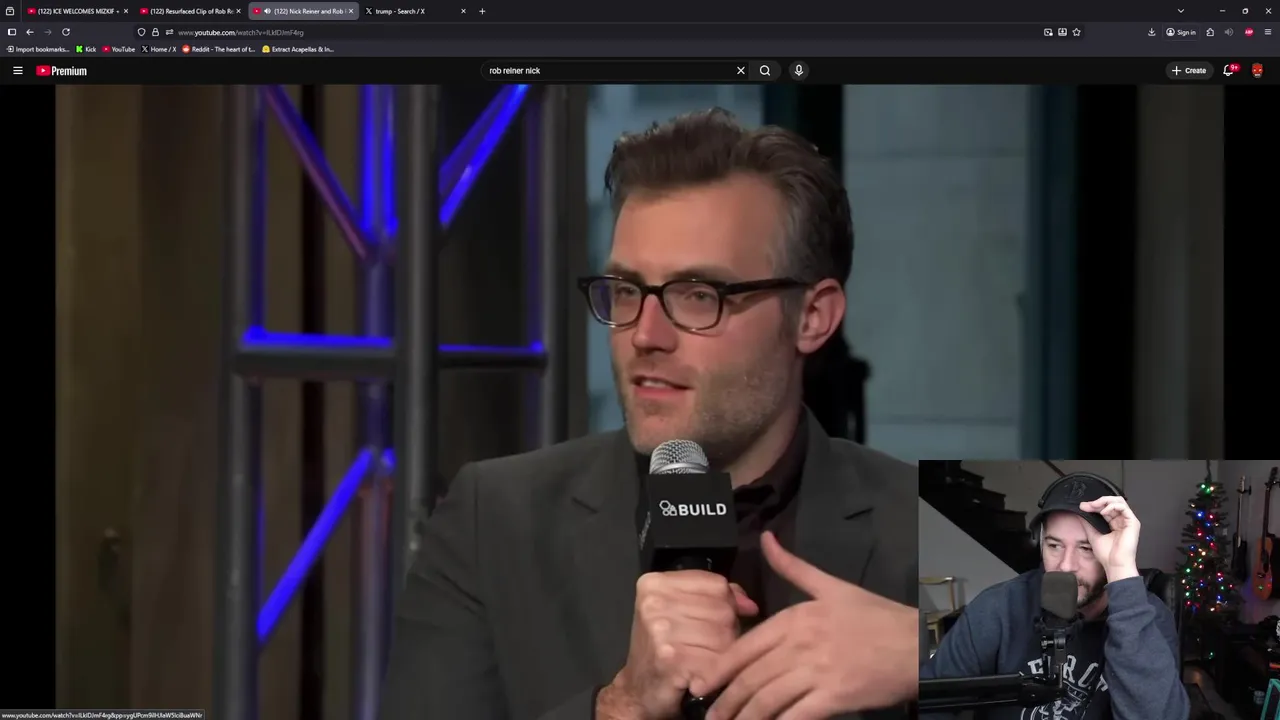Close the ICE WELCOMES MIZKIF tab
Screen dimensions: 1280x720
126,11
